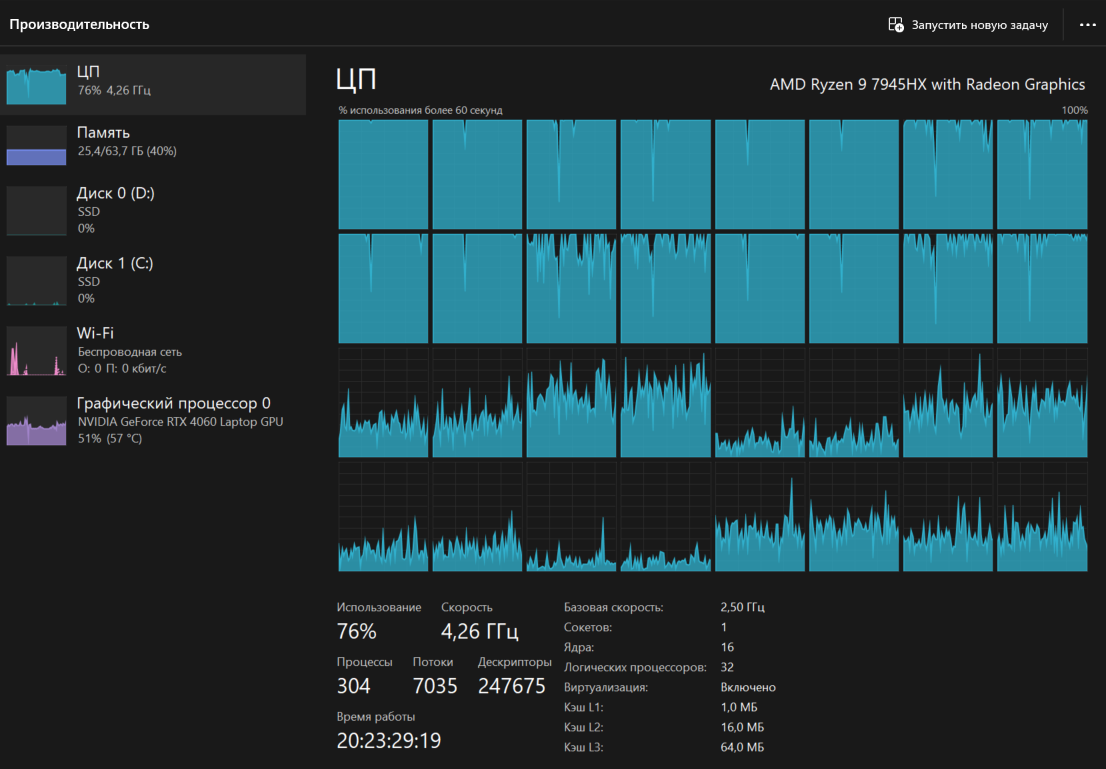This screenshot has height=769, width=1106.
Task: Click the ЦП mini graph thumbnail
Action: coord(37,85)
